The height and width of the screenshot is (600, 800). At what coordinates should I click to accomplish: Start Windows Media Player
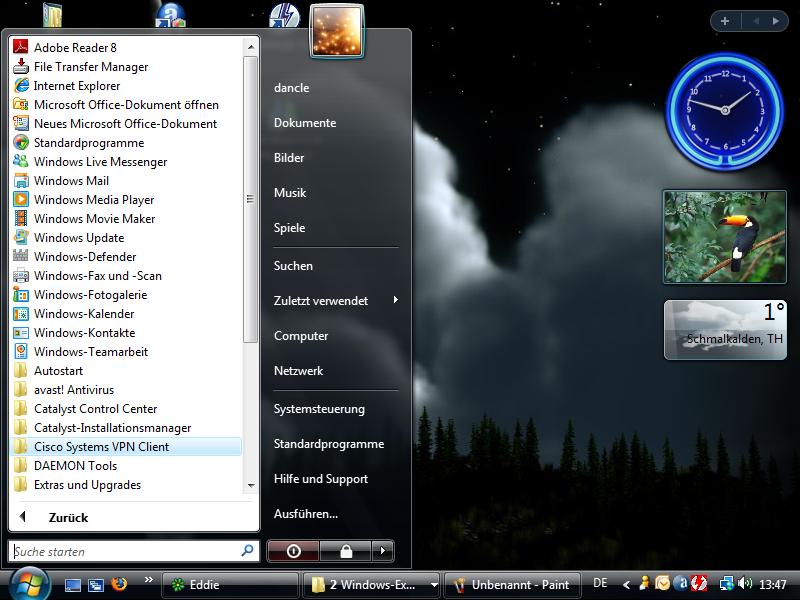coord(93,200)
